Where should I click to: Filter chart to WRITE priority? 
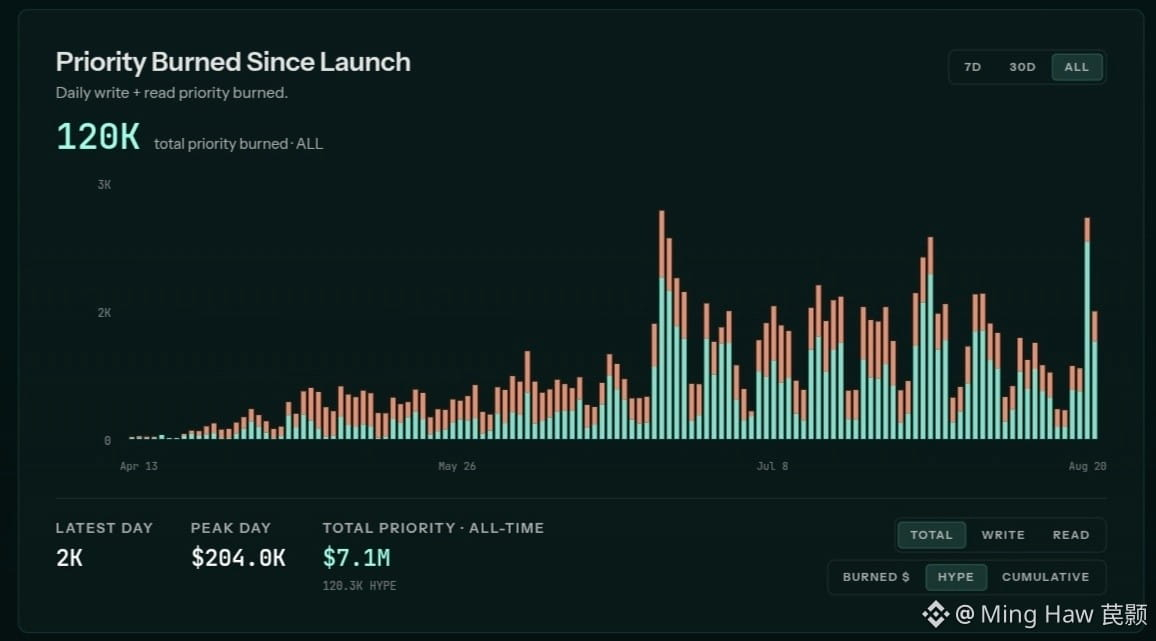(1003, 535)
